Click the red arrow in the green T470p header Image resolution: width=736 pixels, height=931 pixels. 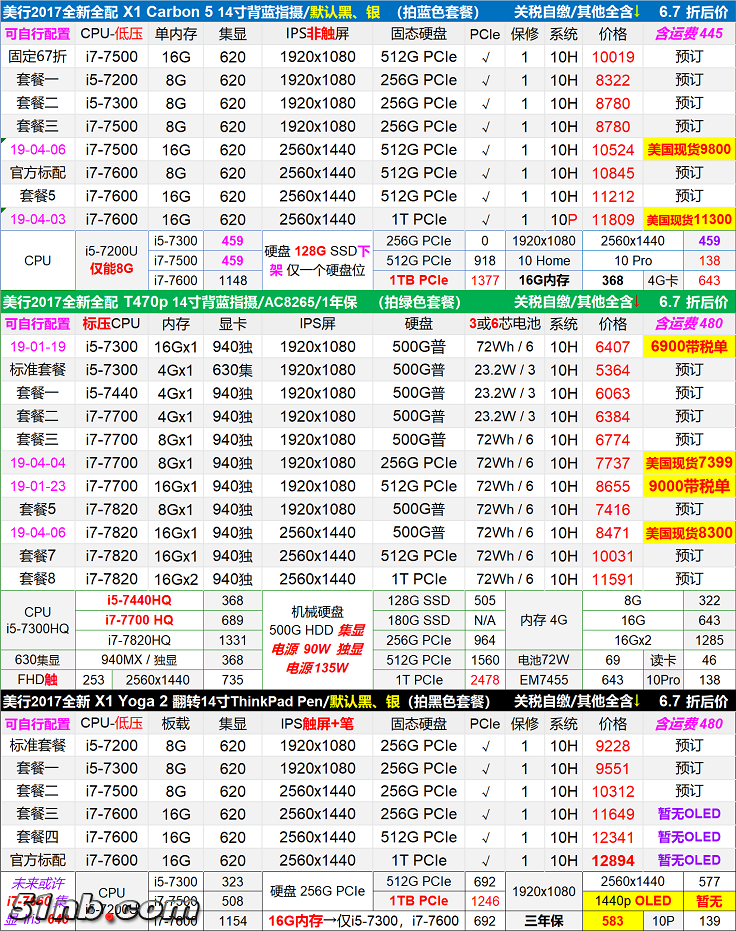[x=638, y=301]
